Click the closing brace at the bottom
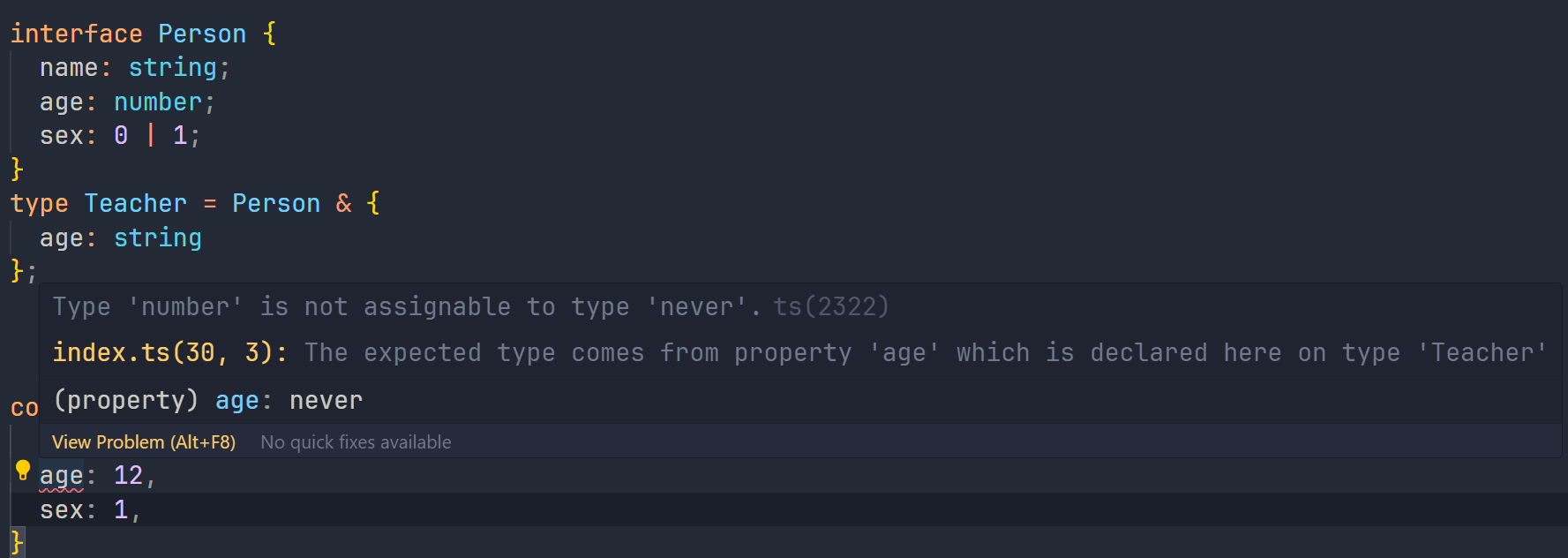 click(17, 541)
